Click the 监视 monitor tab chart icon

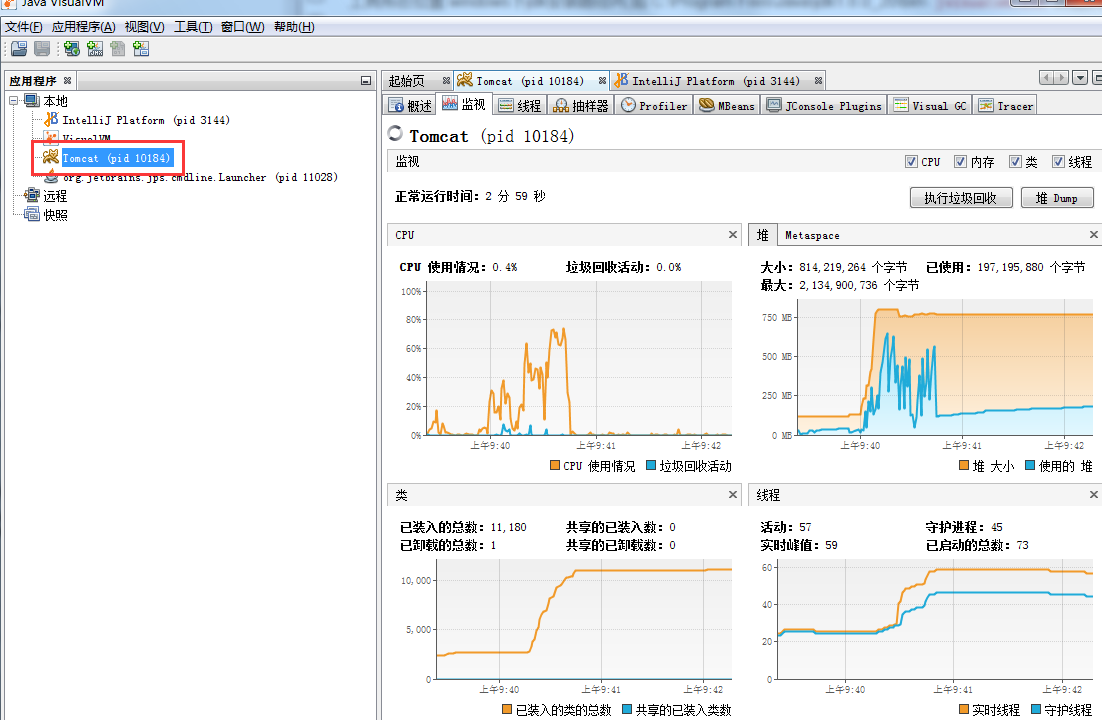(450, 104)
